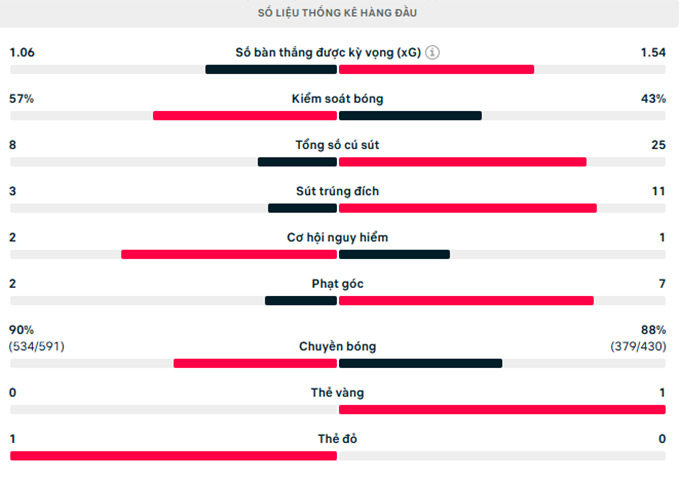Select the Tổng số cú sút label
The image size is (680, 481).
(x=337, y=145)
